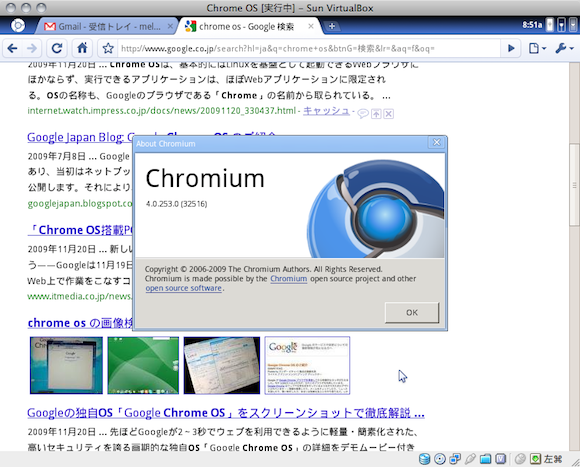Click VirtualBox network adapters icon

click(x=455, y=459)
